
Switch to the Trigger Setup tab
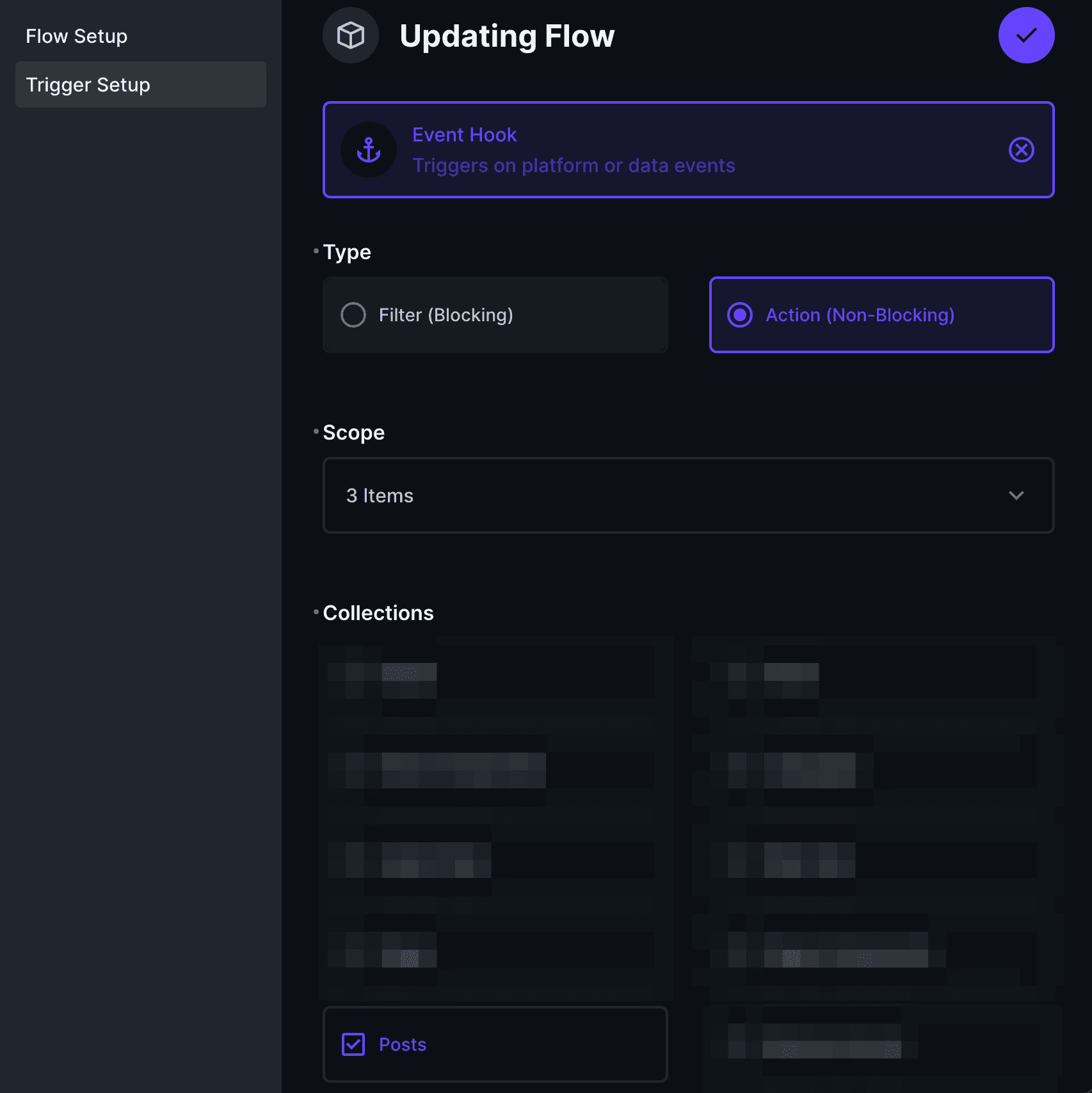coord(88,84)
